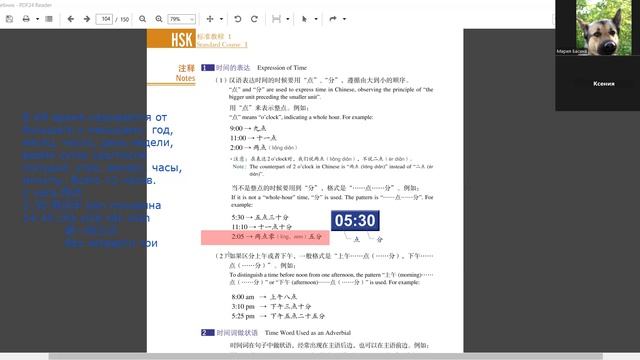The image size is (640, 360).
Task: Click total page count '150'
Action: [x=124, y=19]
